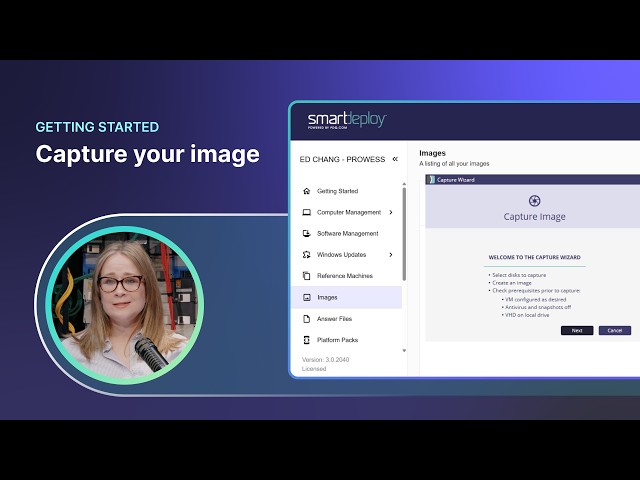Click the 'Licensed' status text
This screenshot has height=480, width=640.
(314, 369)
